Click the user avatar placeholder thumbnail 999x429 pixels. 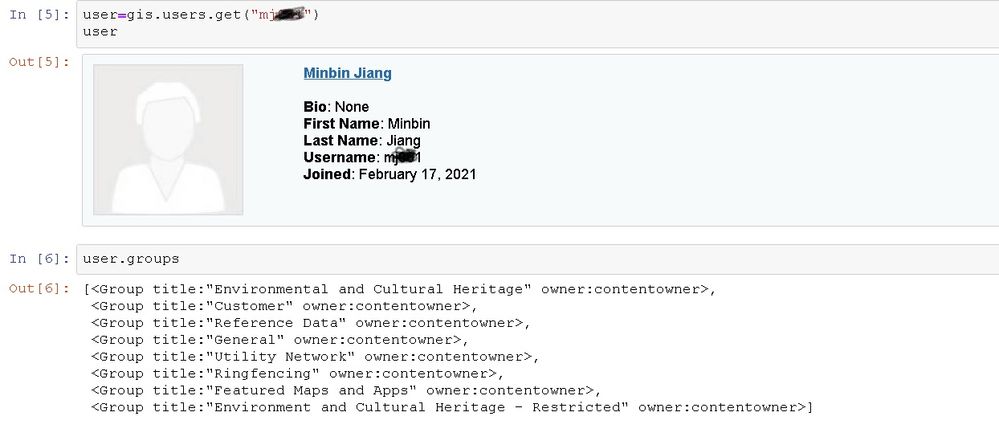tap(168, 140)
